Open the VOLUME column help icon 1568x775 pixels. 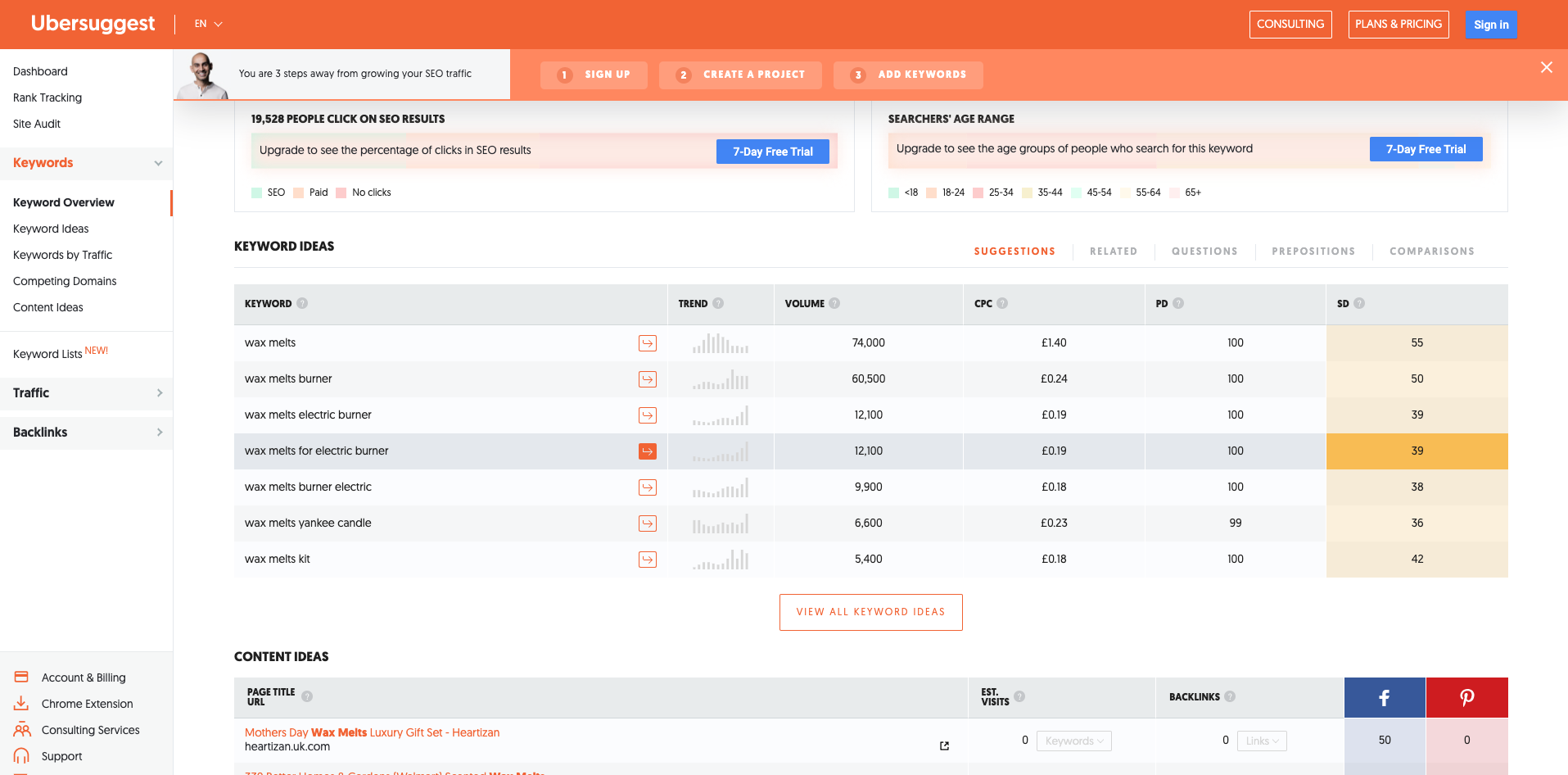(x=834, y=303)
